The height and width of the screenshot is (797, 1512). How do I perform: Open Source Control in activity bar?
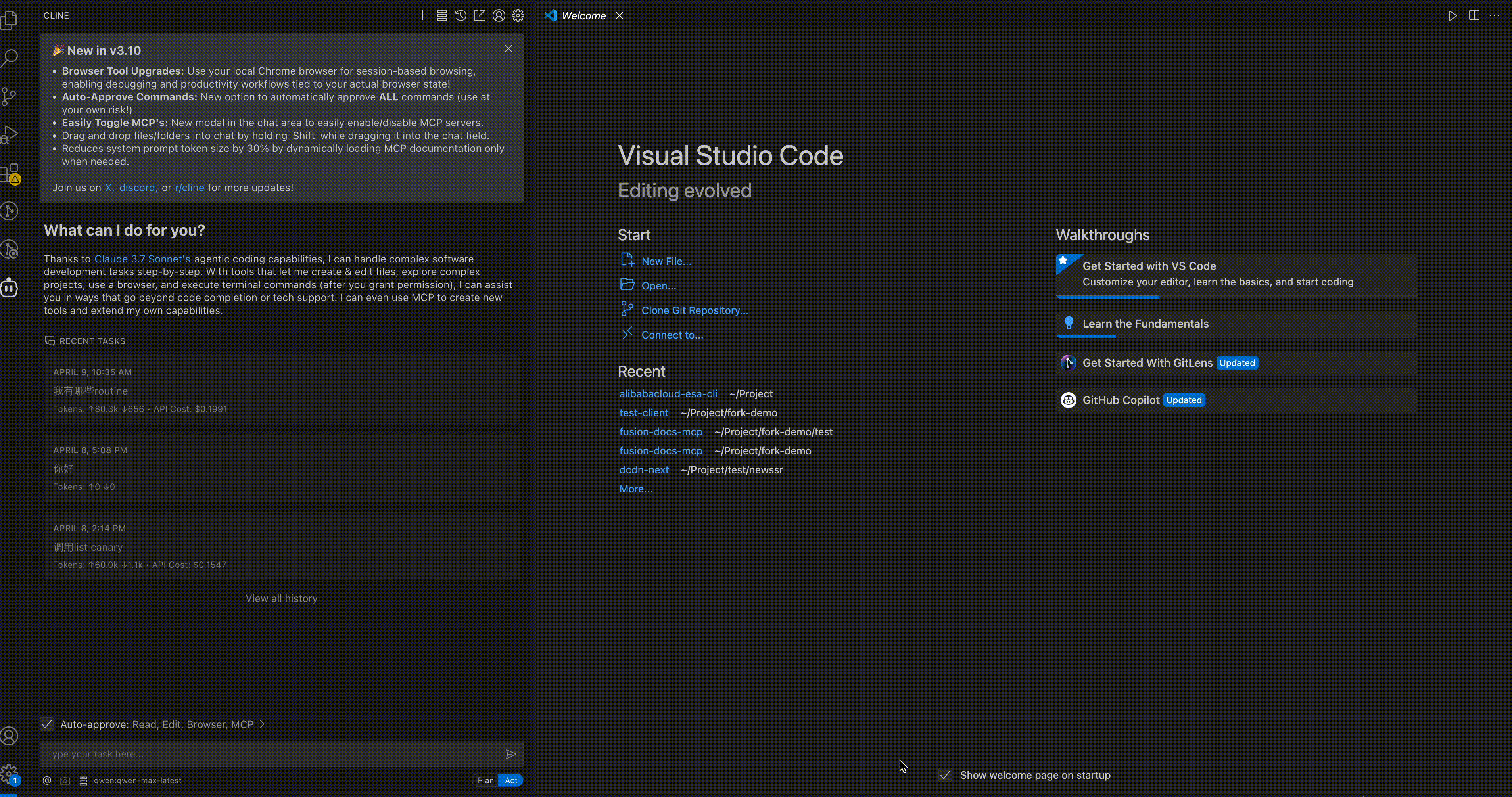pos(10,96)
